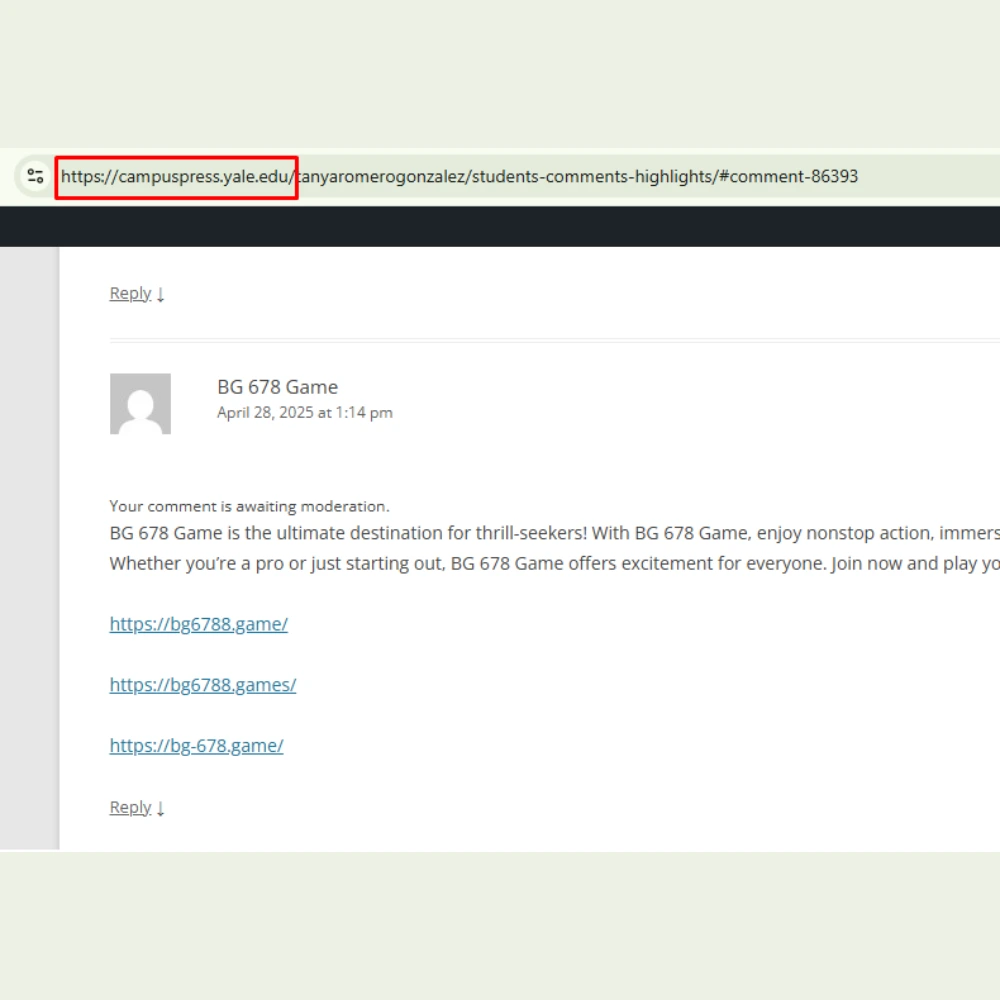Select the 'Your comment is awaiting moderation.' text
This screenshot has width=1000, height=1000.
pos(249,506)
